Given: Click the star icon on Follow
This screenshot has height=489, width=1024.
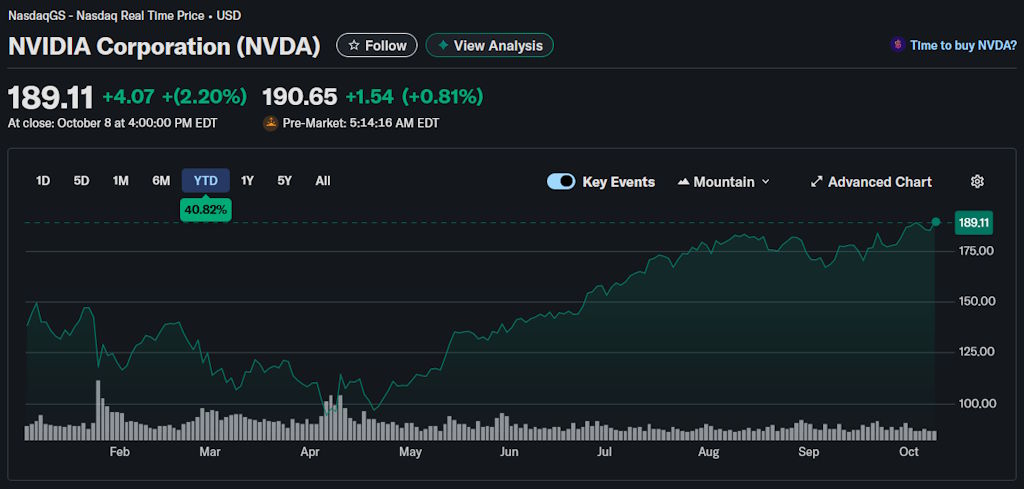Looking at the screenshot, I should point(353,46).
